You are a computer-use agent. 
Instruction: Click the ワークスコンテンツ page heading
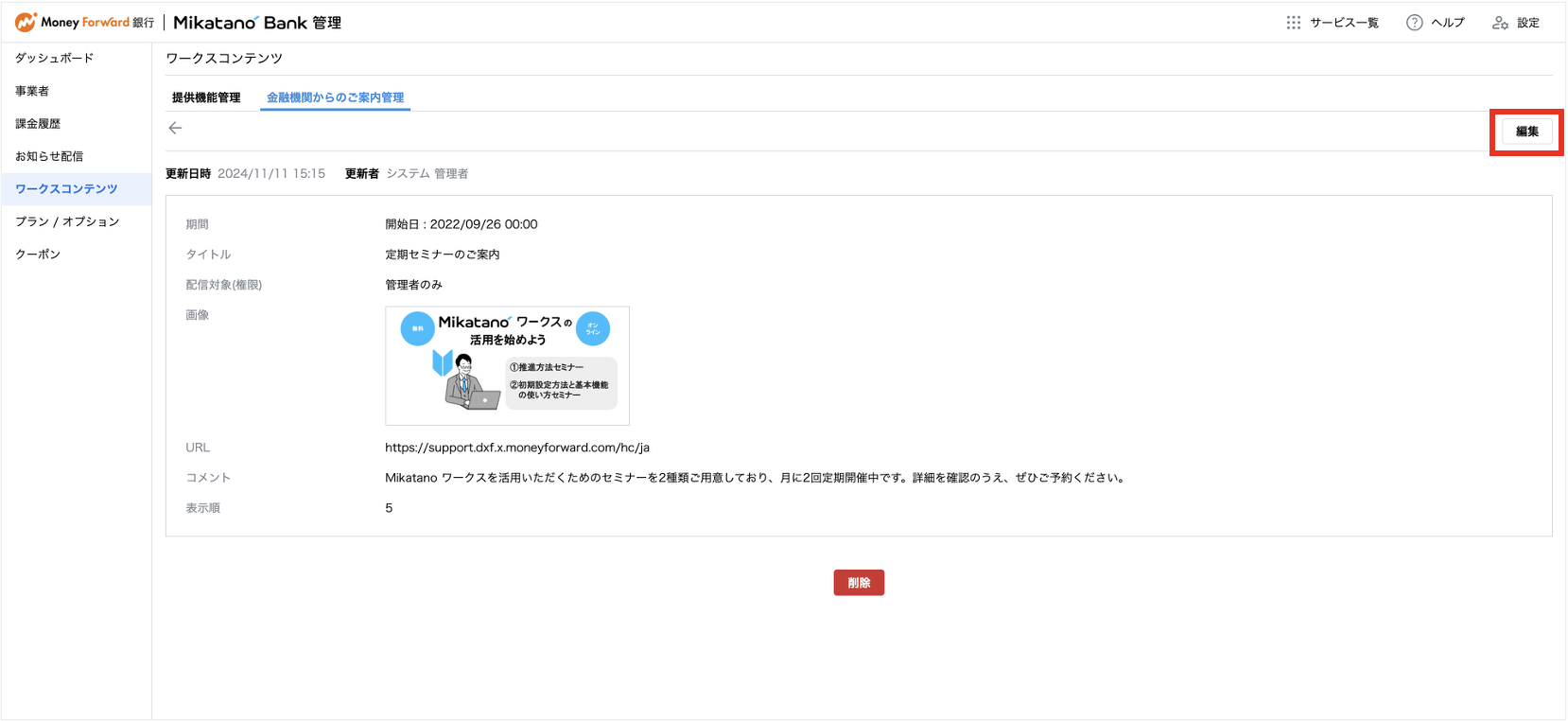[x=224, y=59]
